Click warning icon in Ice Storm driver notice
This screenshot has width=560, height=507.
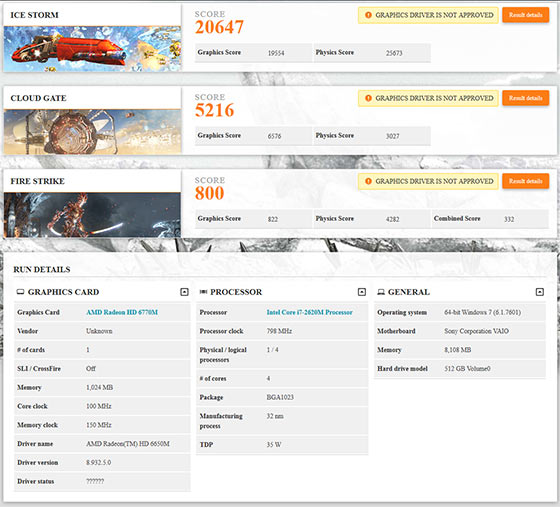tap(368, 15)
